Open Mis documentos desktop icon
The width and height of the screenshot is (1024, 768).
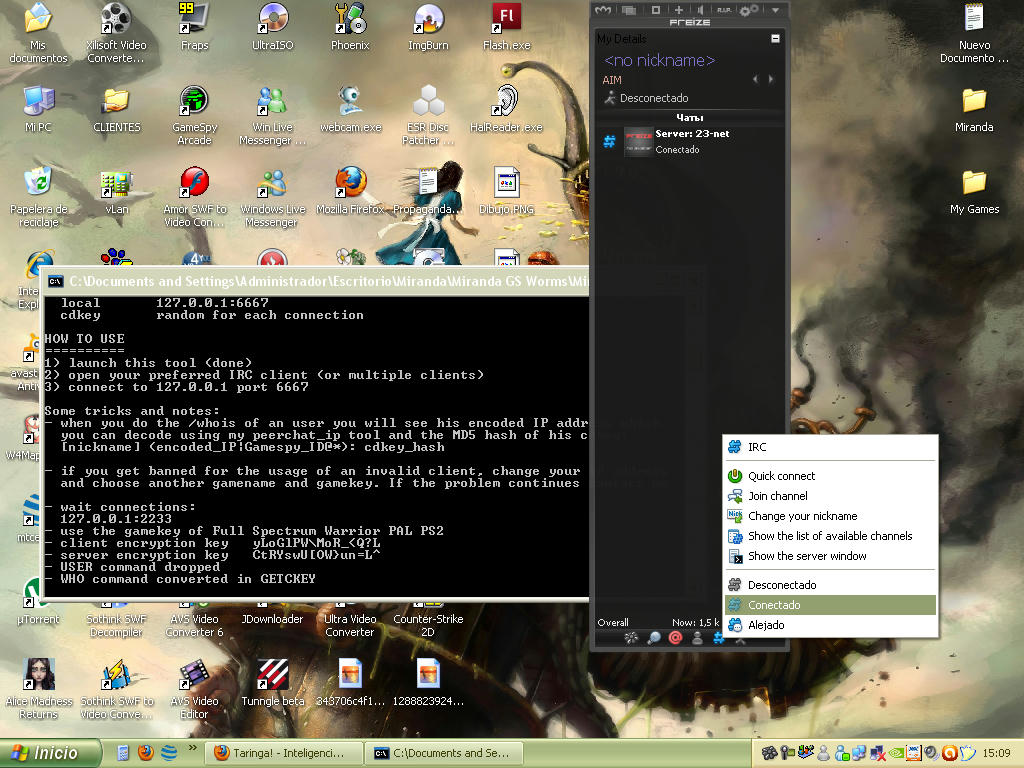click(x=38, y=33)
